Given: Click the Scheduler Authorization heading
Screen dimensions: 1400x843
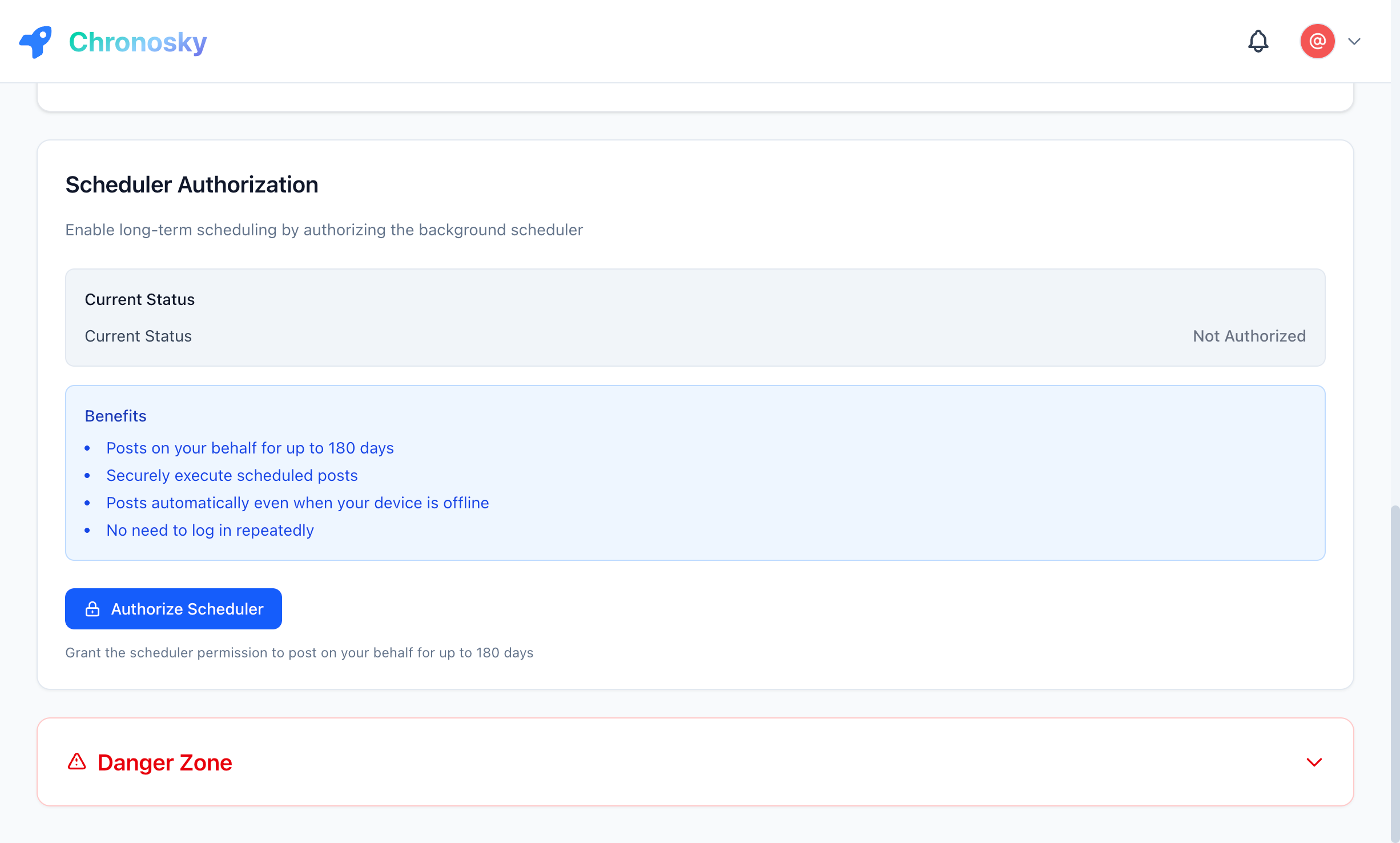Looking at the screenshot, I should tap(192, 184).
